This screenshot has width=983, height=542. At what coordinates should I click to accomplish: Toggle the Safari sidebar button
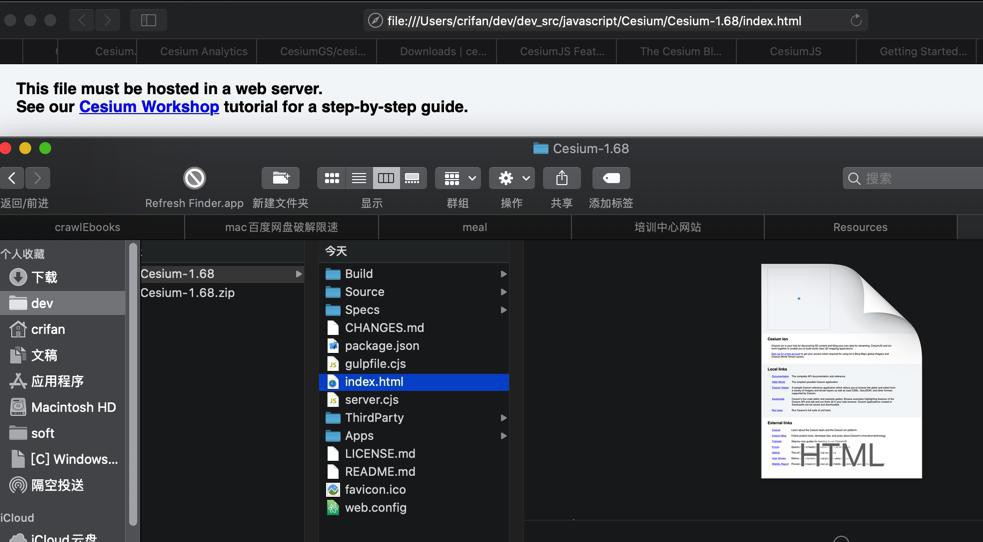[148, 20]
